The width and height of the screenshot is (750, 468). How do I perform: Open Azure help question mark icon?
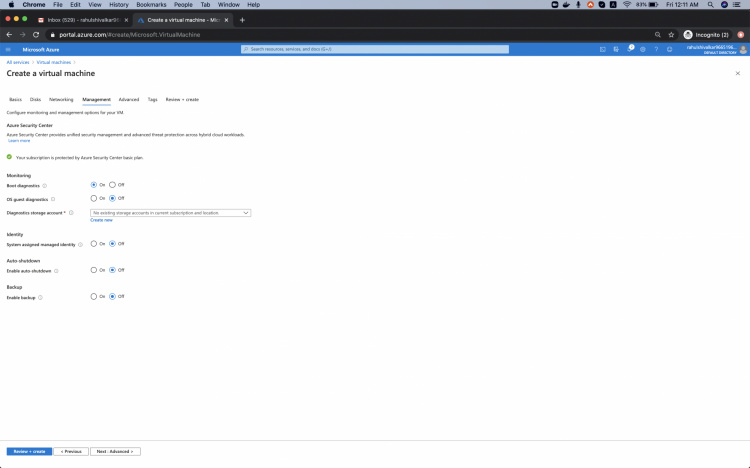pos(656,49)
